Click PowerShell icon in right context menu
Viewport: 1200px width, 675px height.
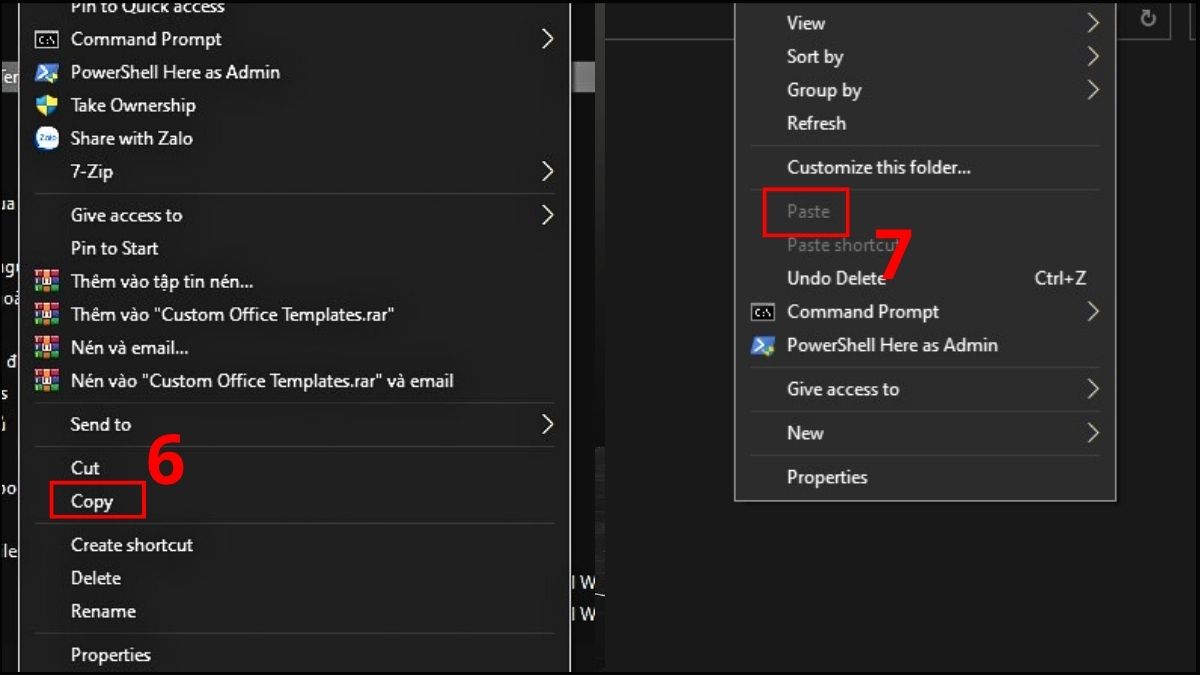[763, 345]
